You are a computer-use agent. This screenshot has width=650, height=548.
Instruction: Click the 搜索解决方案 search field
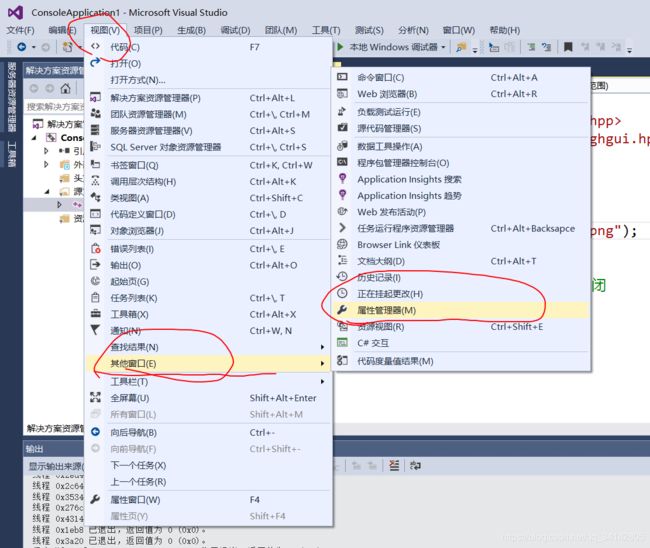point(55,107)
